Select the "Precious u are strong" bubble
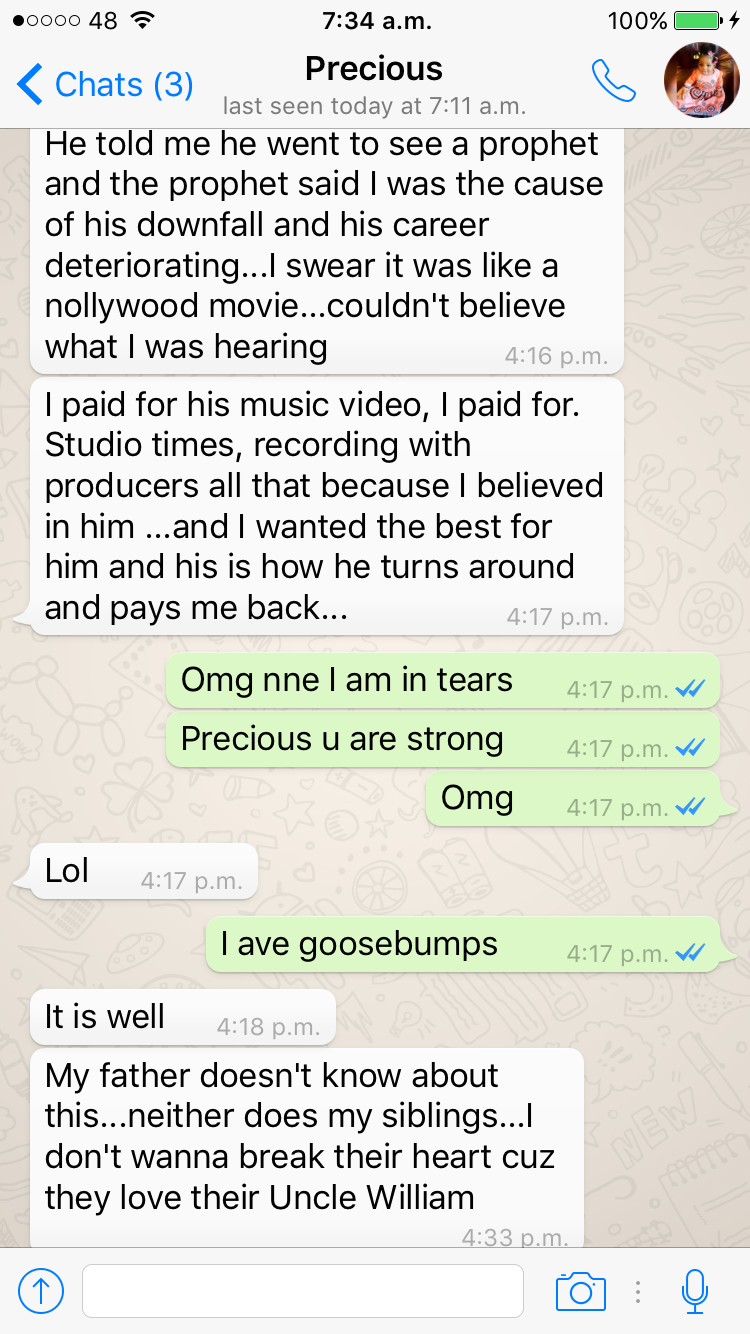This screenshot has height=1334, width=750. [x=443, y=740]
